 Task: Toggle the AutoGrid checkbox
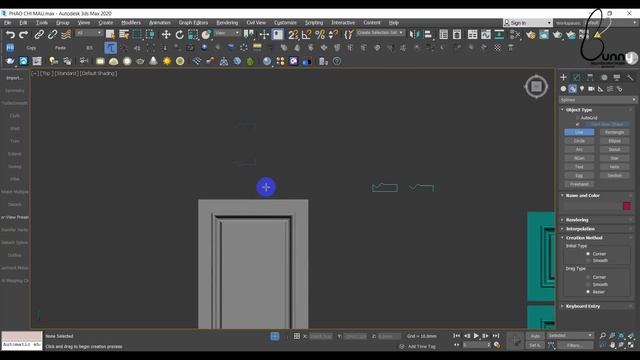coord(578,118)
